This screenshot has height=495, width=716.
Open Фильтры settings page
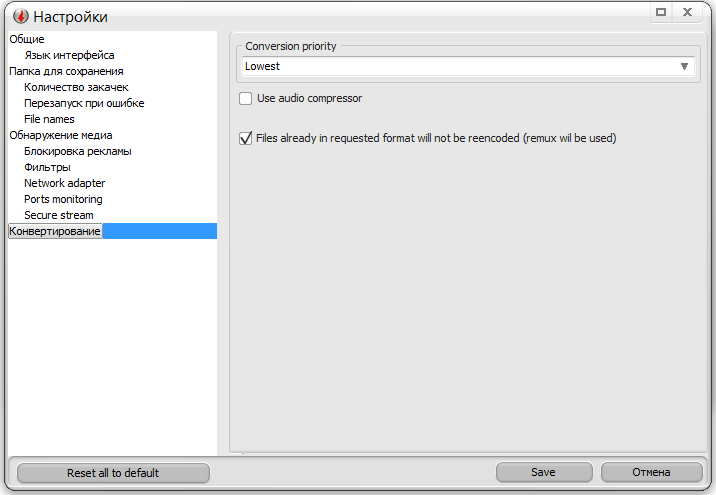pos(47,167)
